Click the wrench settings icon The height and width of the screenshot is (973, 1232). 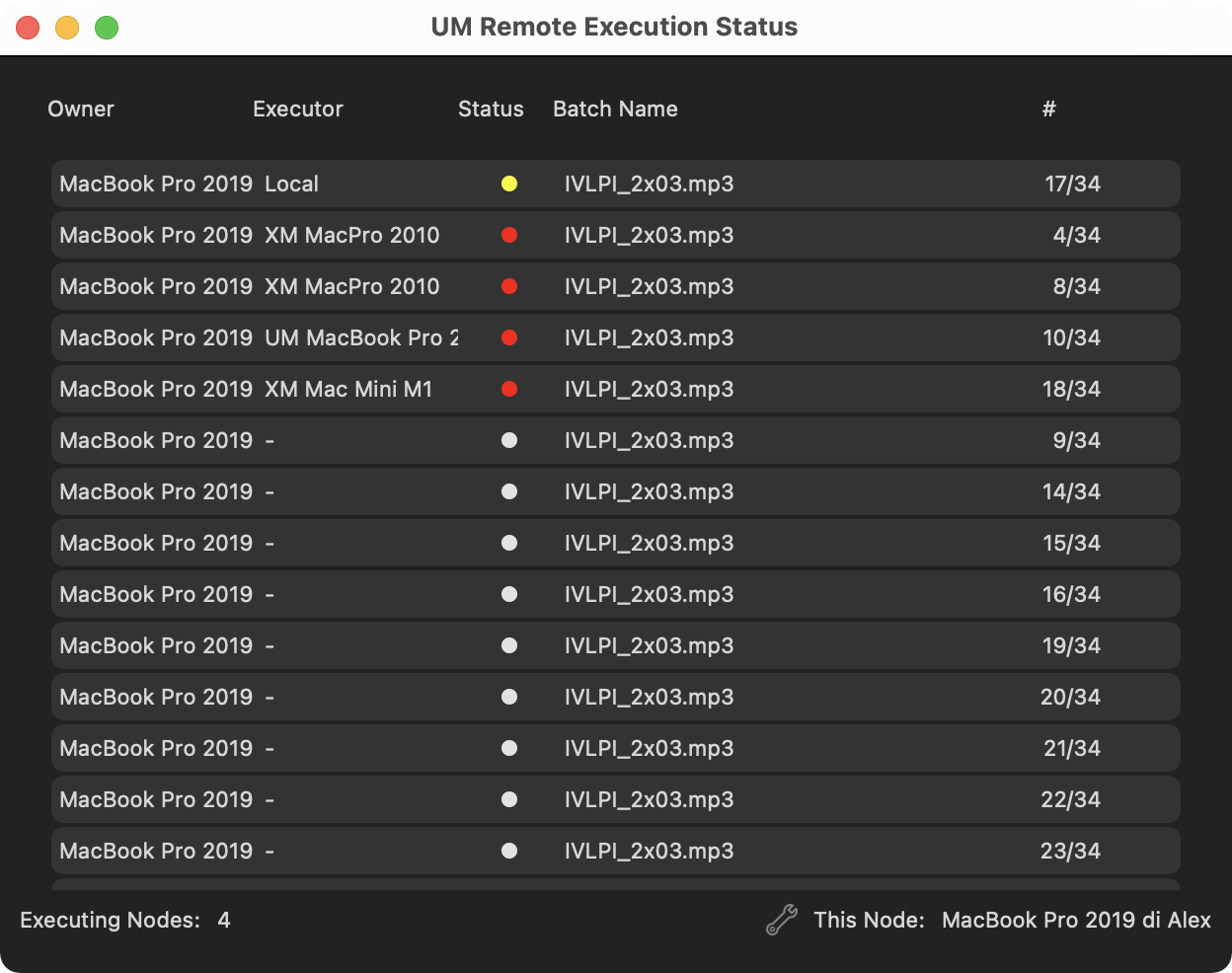pyautogui.click(x=782, y=920)
